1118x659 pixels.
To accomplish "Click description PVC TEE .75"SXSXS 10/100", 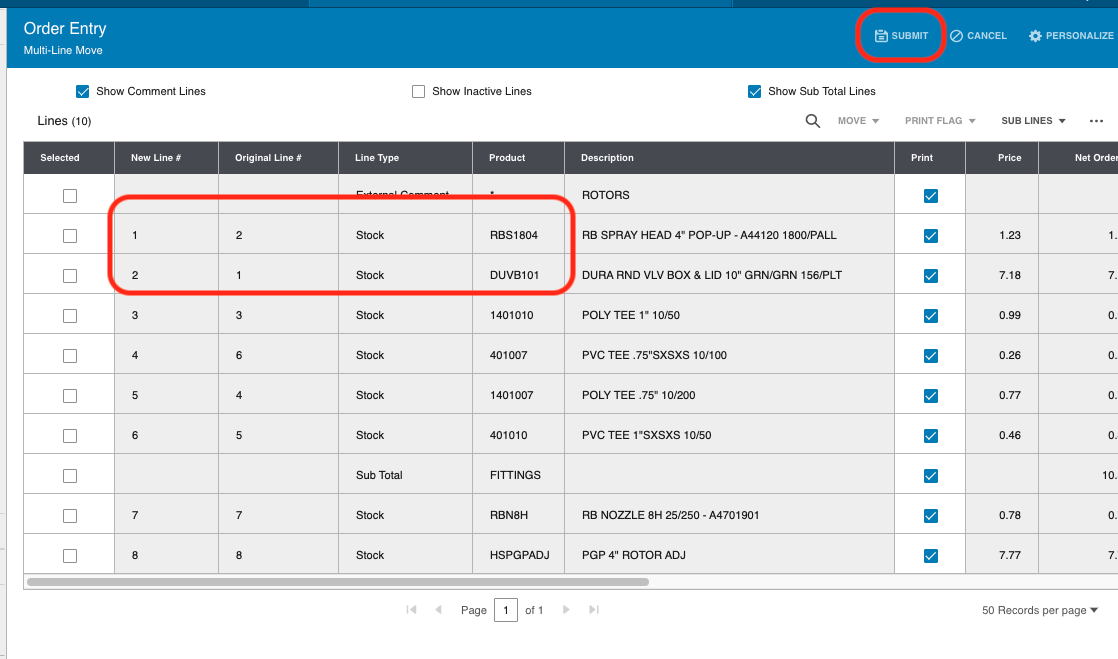I will point(655,355).
